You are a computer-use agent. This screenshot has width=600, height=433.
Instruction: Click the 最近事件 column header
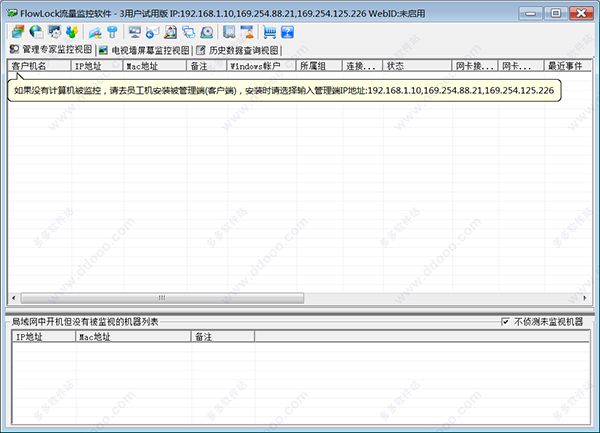[x=567, y=66]
